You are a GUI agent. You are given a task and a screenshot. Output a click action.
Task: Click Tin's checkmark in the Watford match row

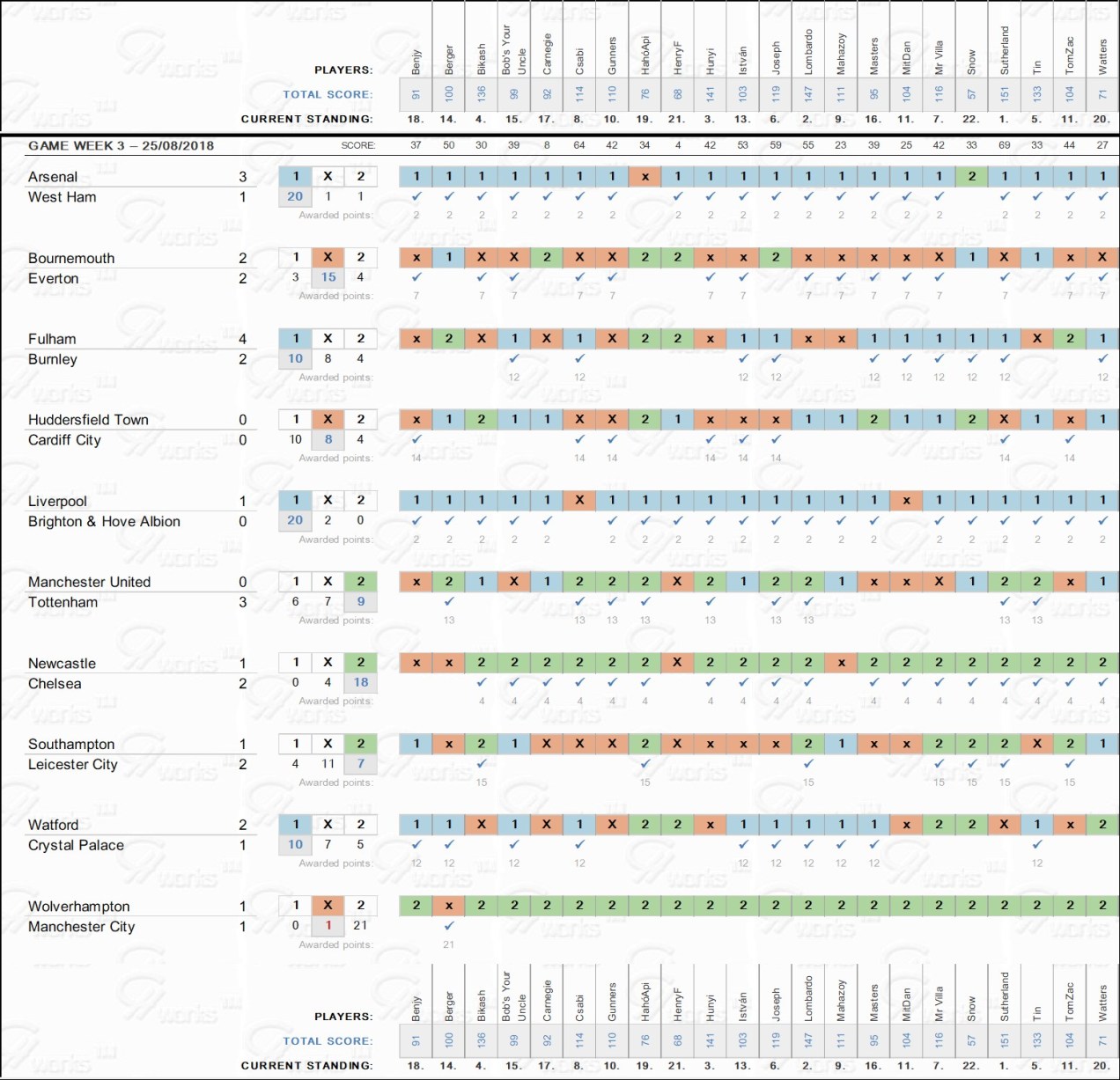1037,844
